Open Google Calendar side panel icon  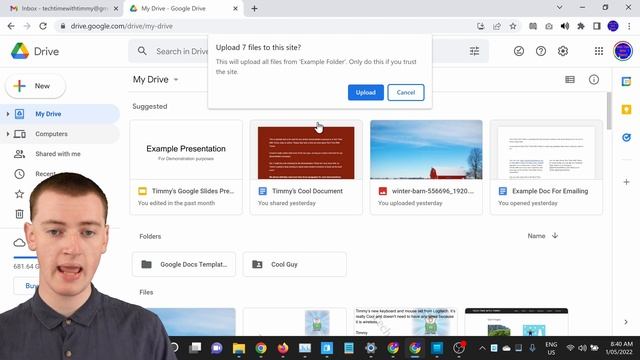coord(626,82)
